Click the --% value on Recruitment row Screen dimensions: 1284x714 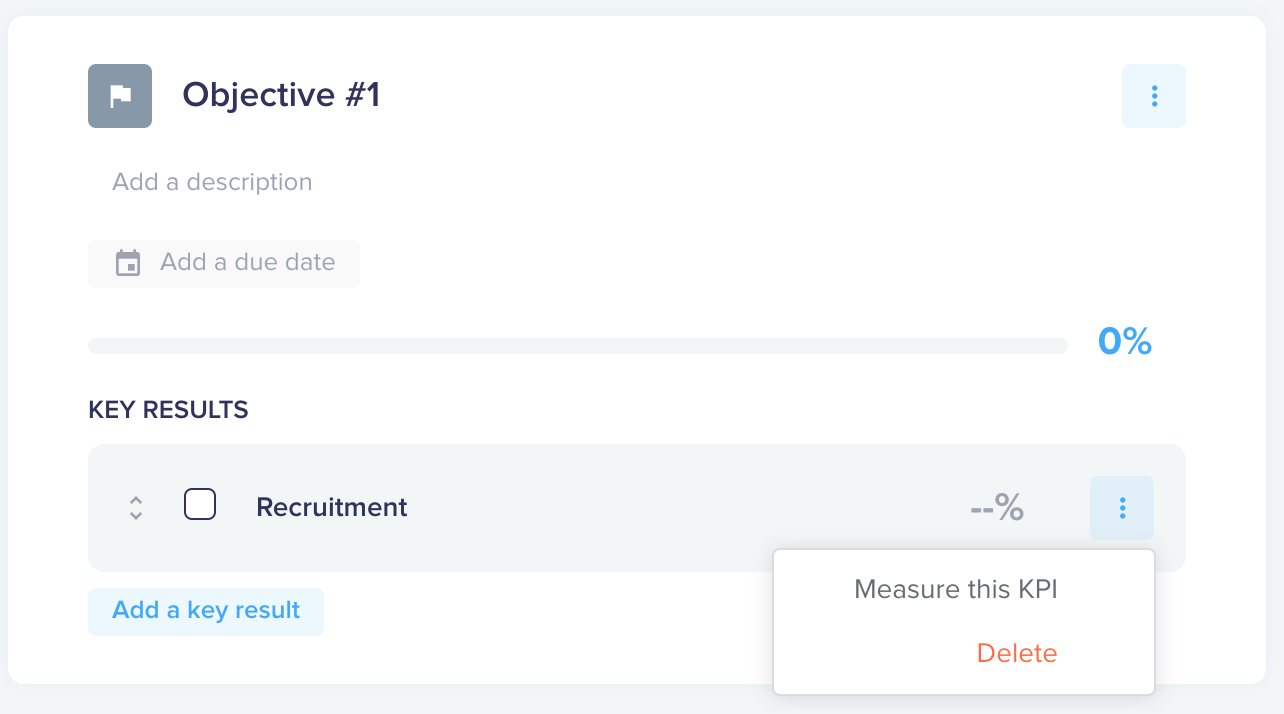point(997,508)
